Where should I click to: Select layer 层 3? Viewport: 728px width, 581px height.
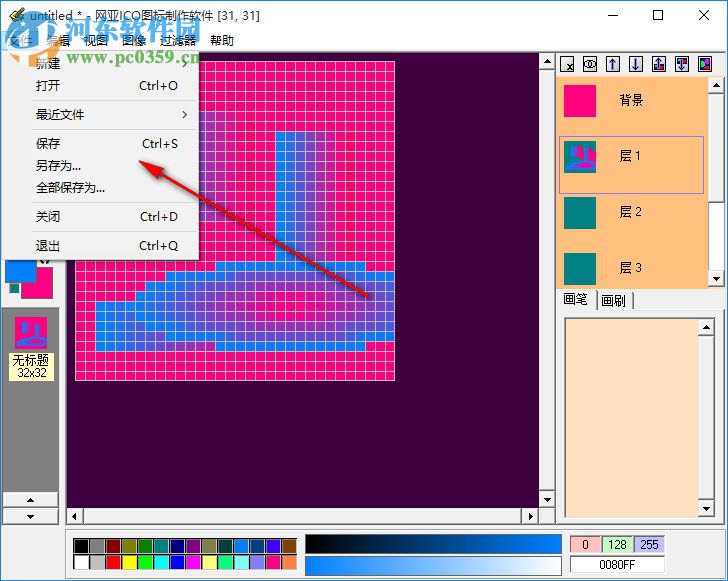pos(631,268)
